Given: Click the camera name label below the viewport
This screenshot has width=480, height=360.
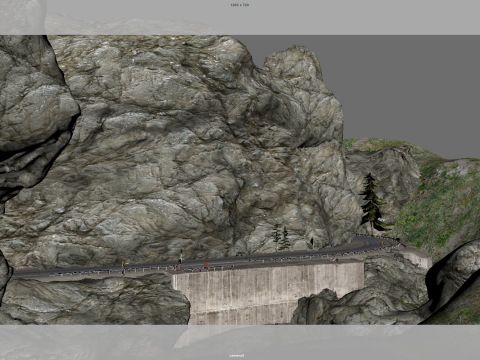Looking at the screenshot, I should pyautogui.click(x=237, y=355).
